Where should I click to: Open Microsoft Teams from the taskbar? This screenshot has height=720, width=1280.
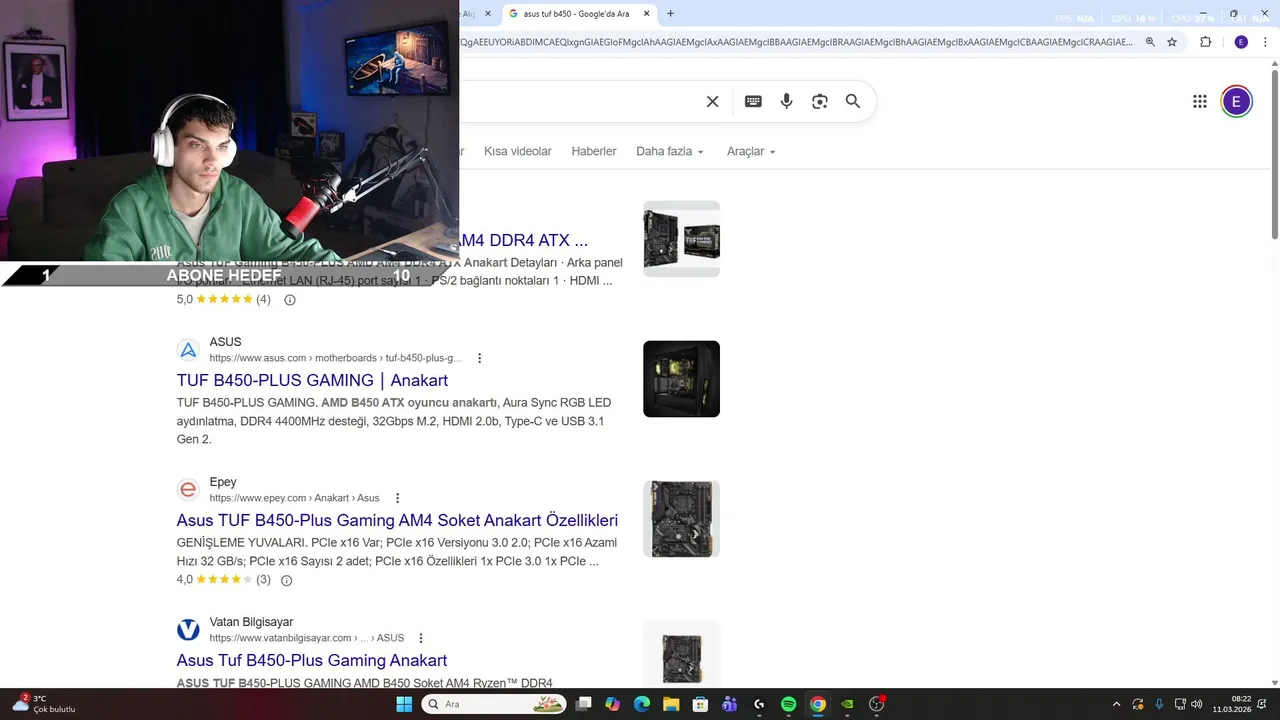coord(730,704)
